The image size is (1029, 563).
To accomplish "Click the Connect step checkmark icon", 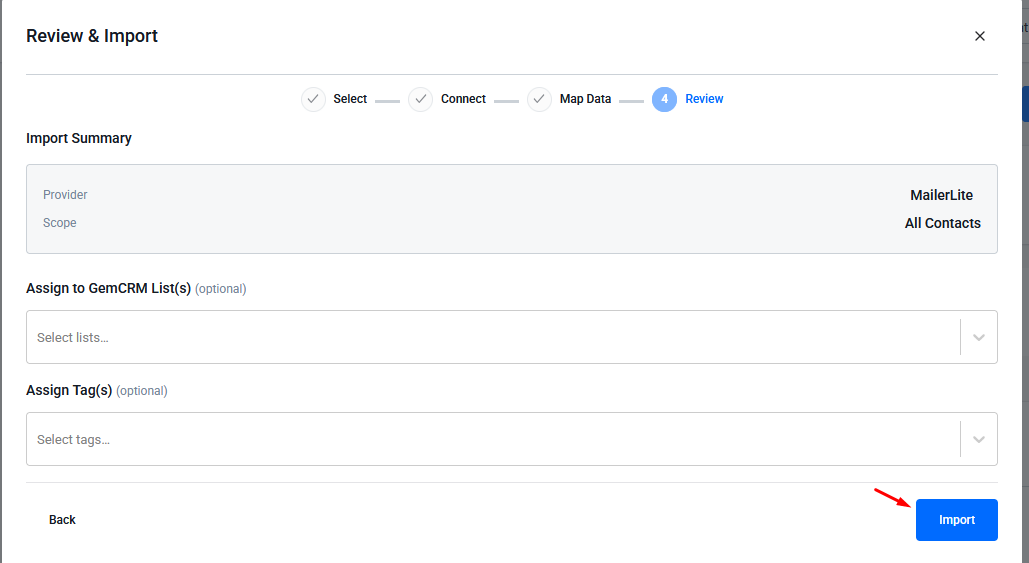I will tap(421, 99).
